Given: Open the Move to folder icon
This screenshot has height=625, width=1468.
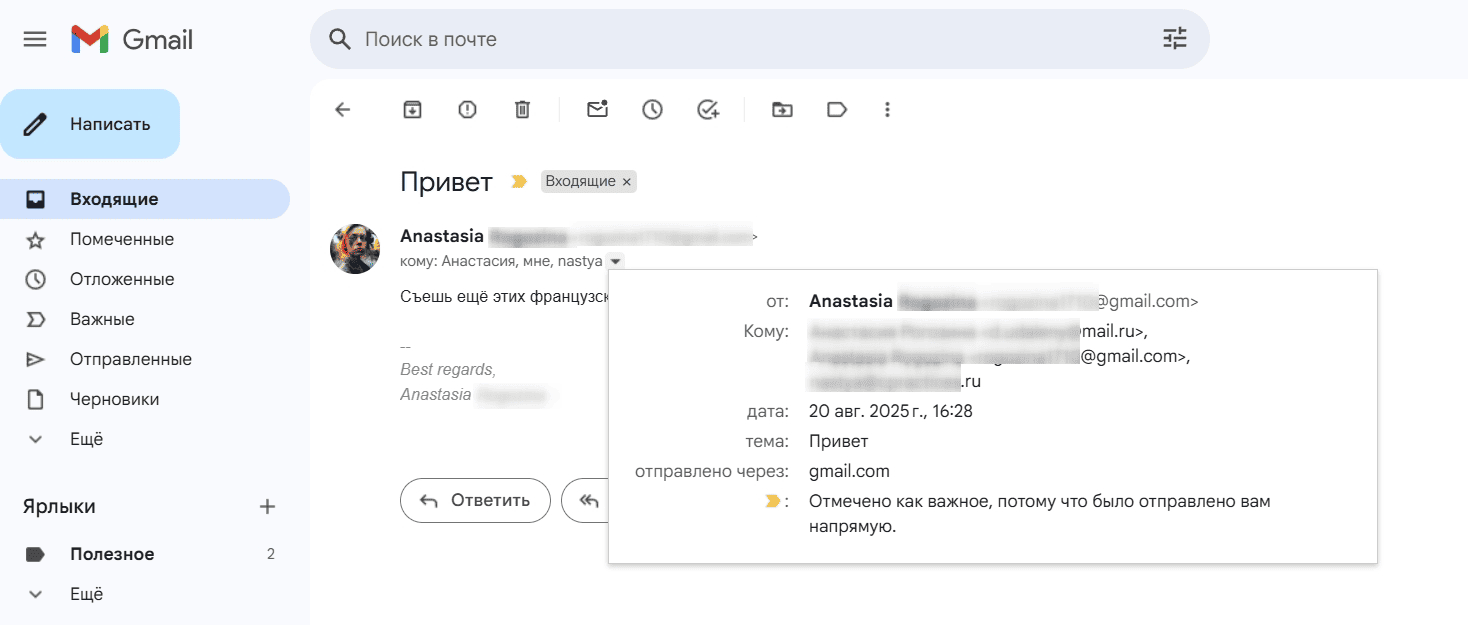Looking at the screenshot, I should (782, 110).
